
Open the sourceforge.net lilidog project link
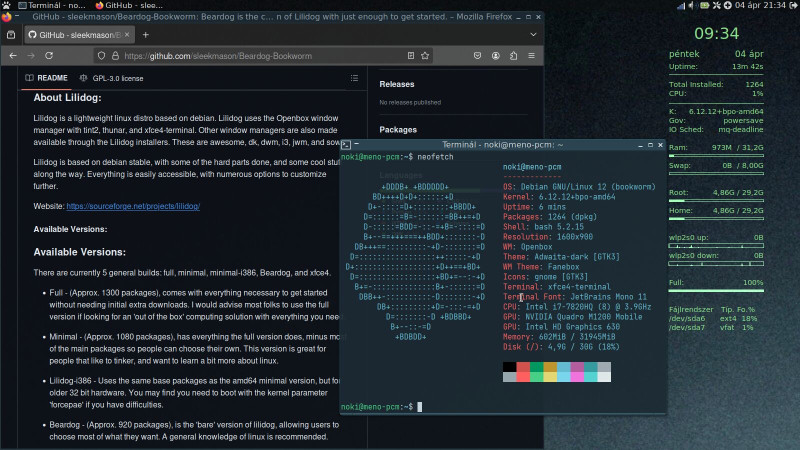pyautogui.click(x=133, y=206)
